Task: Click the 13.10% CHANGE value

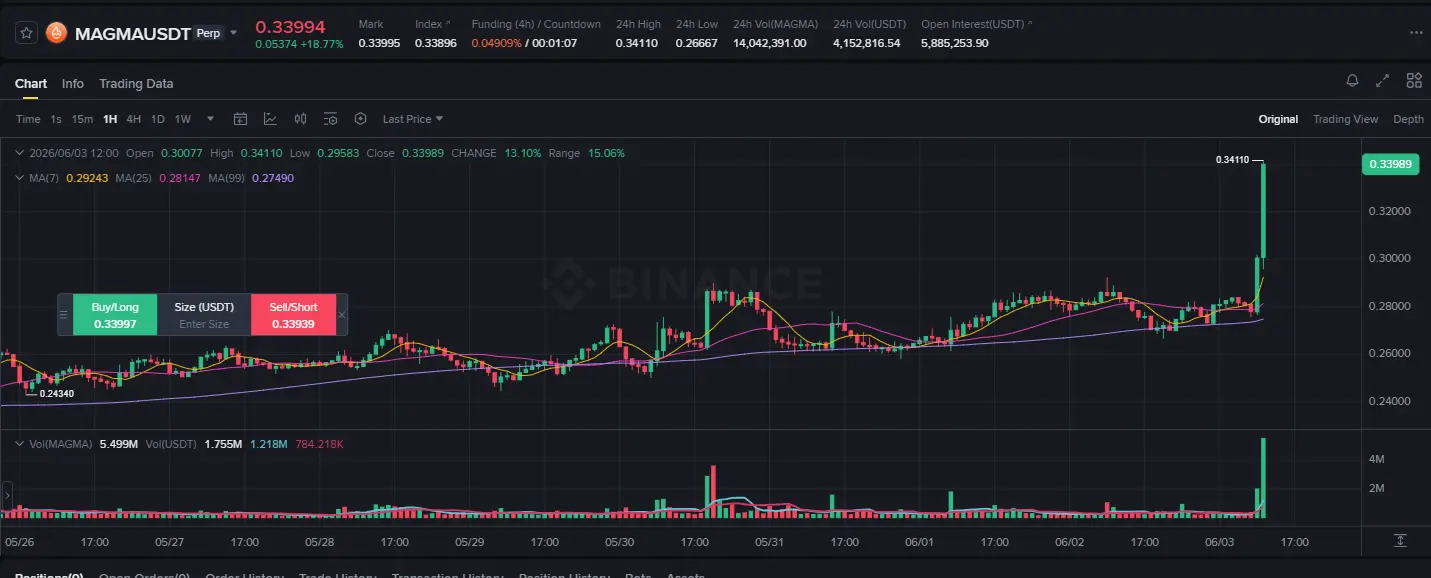Action: click(x=521, y=153)
